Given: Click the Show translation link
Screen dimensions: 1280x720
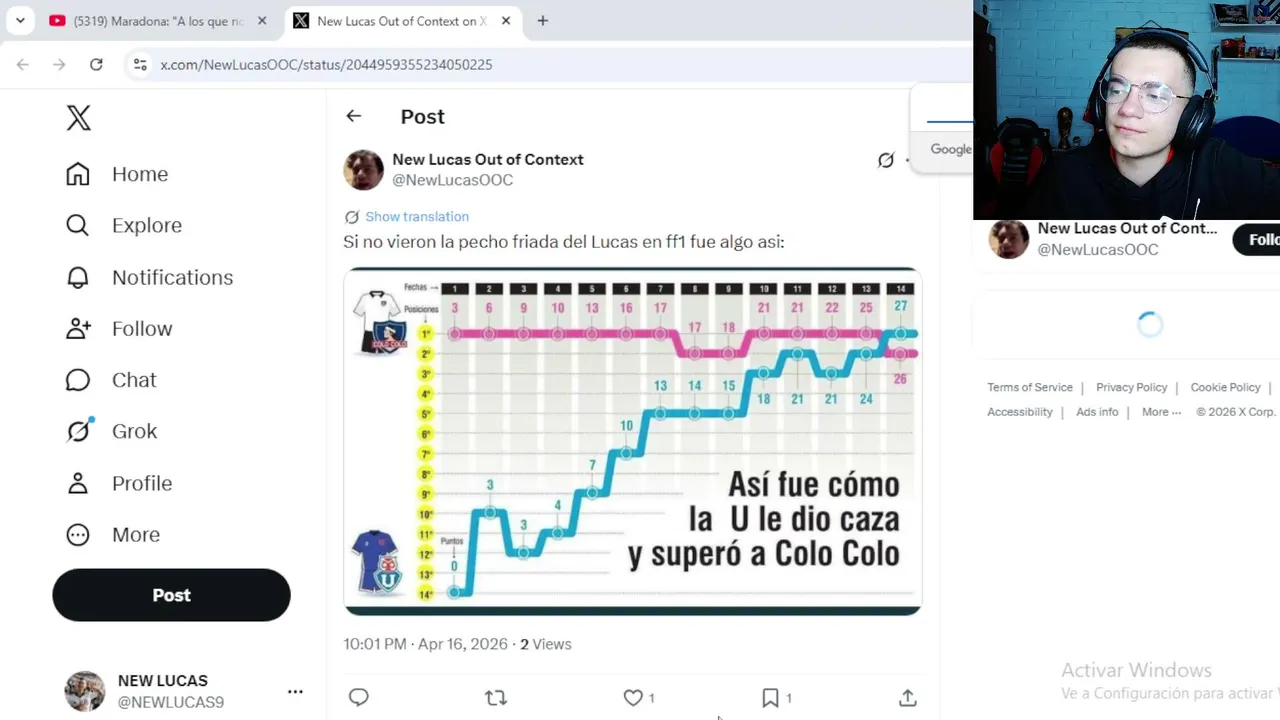Looking at the screenshot, I should pyautogui.click(x=417, y=216).
